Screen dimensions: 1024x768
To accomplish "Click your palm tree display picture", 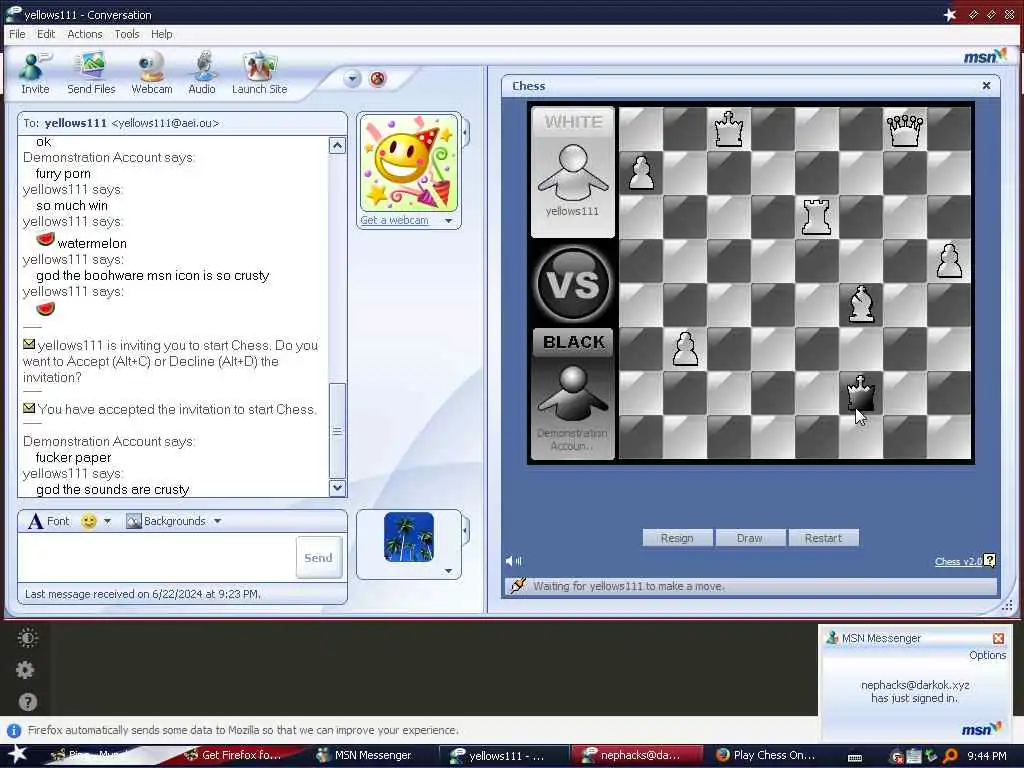I will click(409, 537).
